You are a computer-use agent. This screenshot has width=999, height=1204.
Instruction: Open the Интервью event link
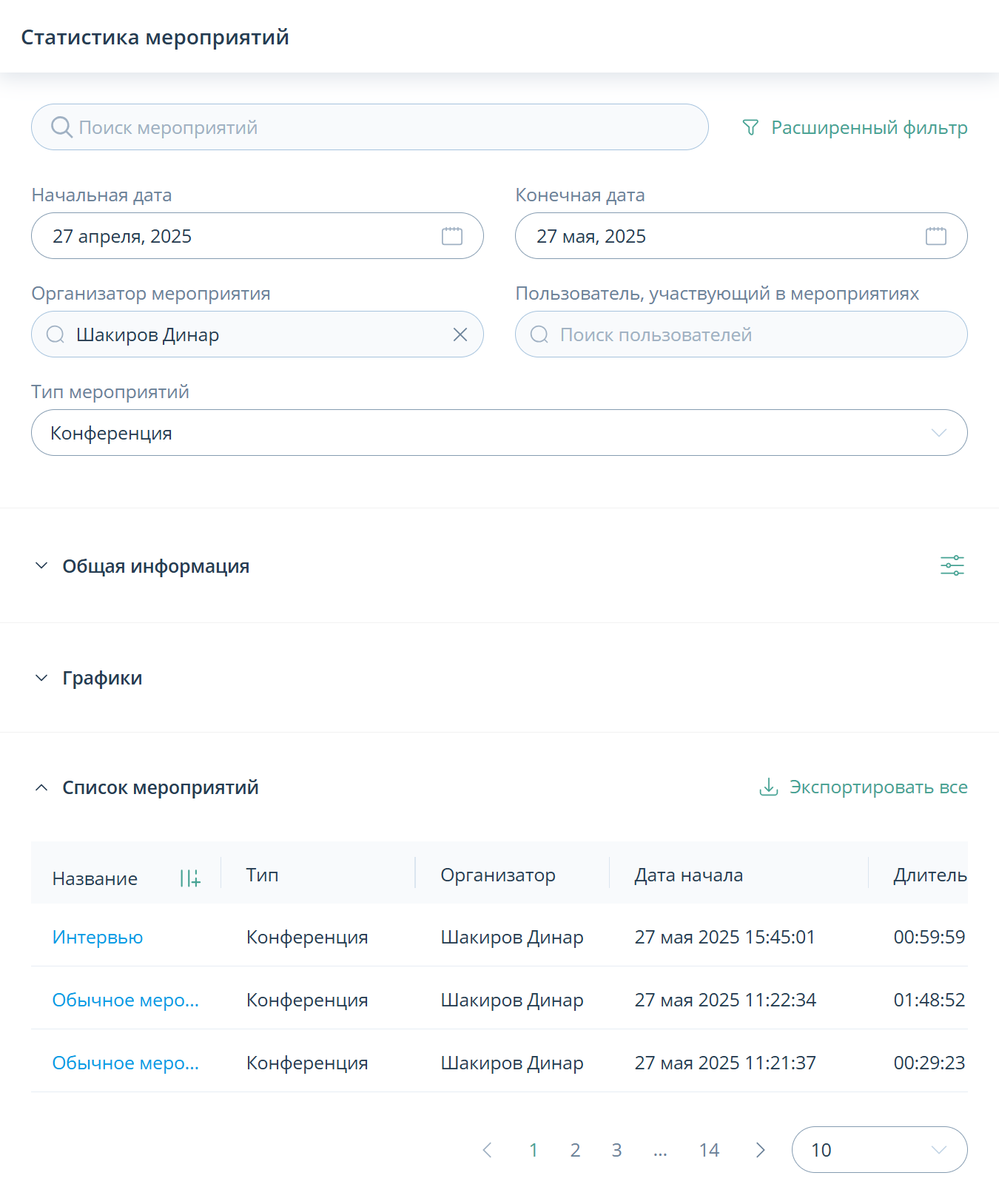[98, 937]
